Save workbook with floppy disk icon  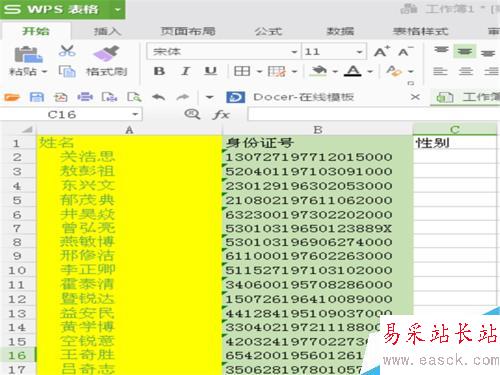[x=37, y=97]
